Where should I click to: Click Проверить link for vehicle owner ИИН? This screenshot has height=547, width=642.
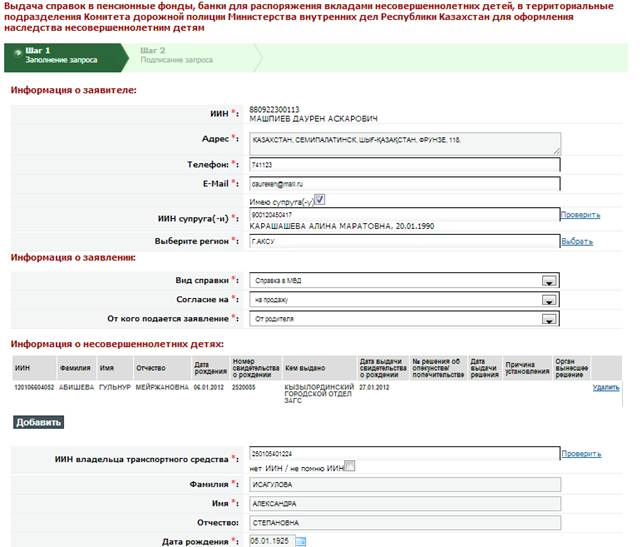tap(581, 454)
